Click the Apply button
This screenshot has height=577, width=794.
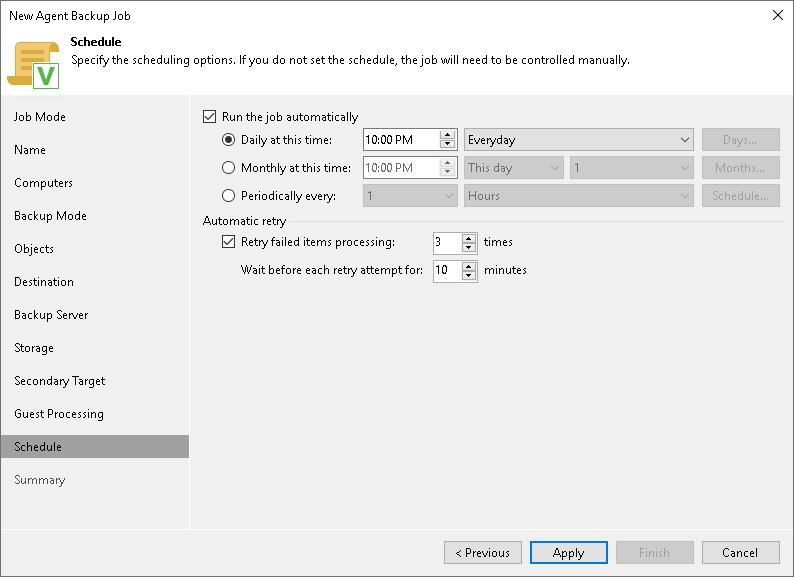coord(569,553)
